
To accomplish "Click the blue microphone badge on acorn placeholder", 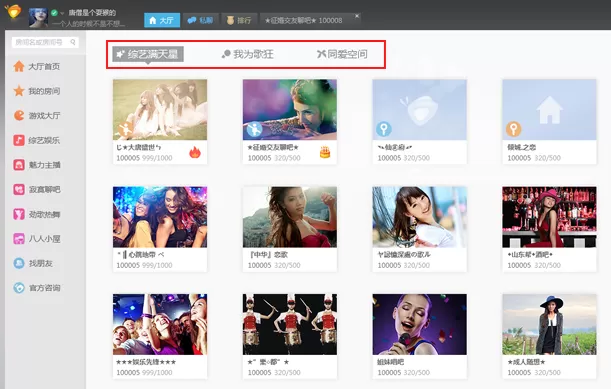I will [384, 129].
